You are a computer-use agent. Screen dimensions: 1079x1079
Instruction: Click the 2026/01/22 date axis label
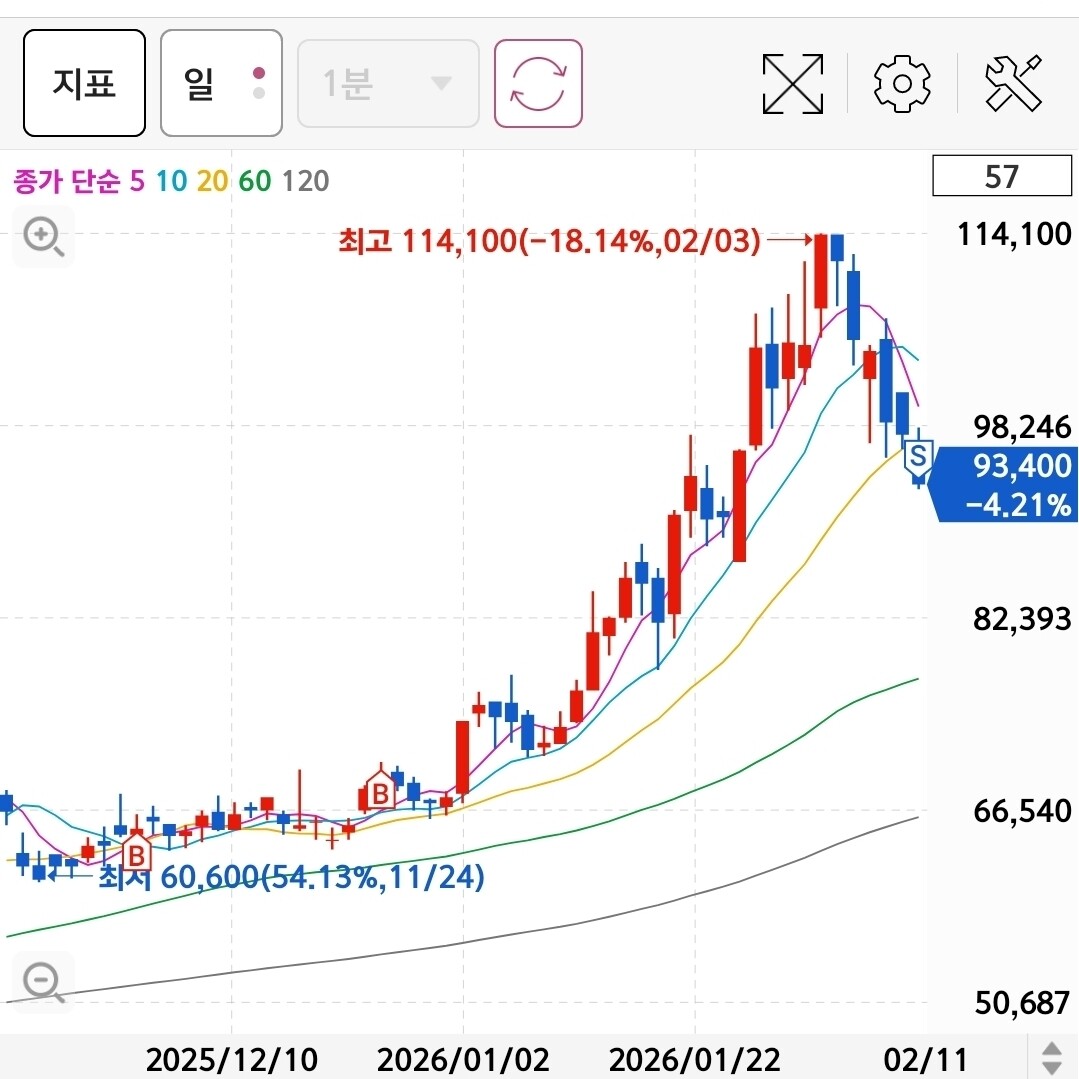pos(694,1059)
